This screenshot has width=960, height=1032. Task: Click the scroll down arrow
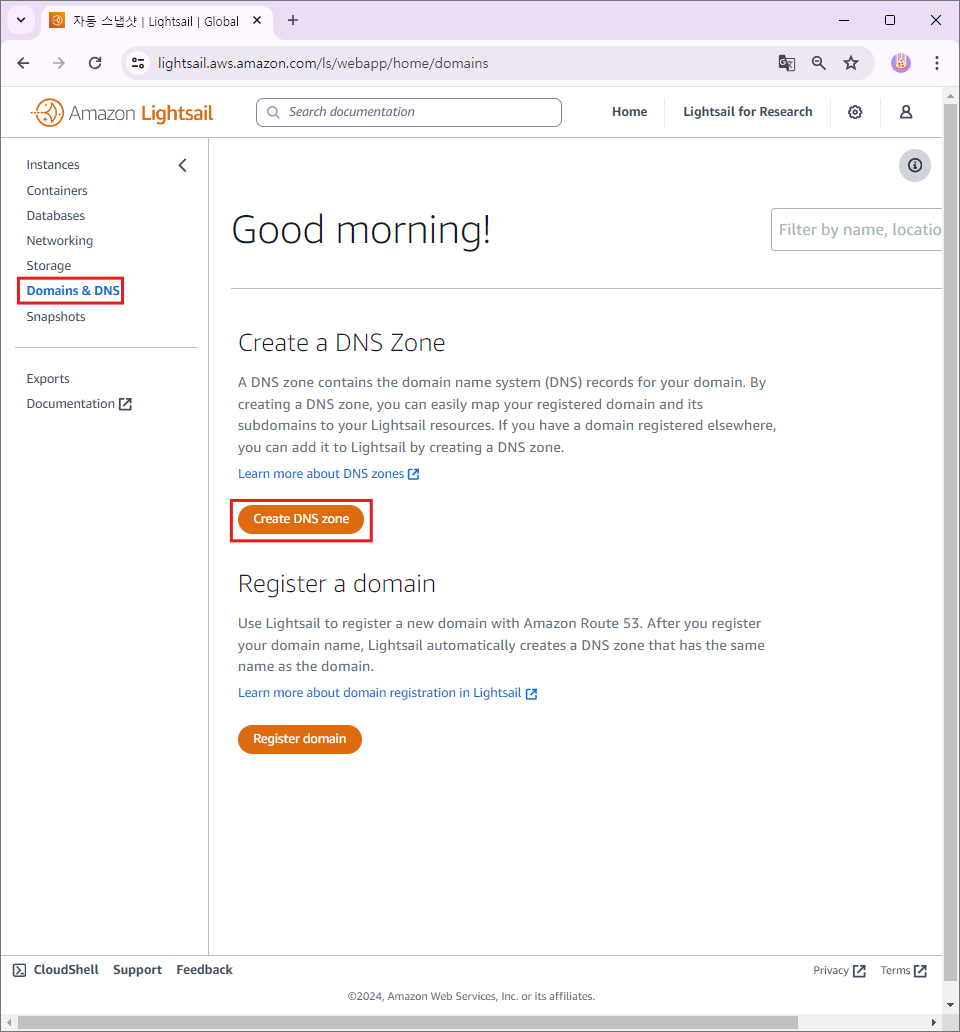tap(950, 1005)
